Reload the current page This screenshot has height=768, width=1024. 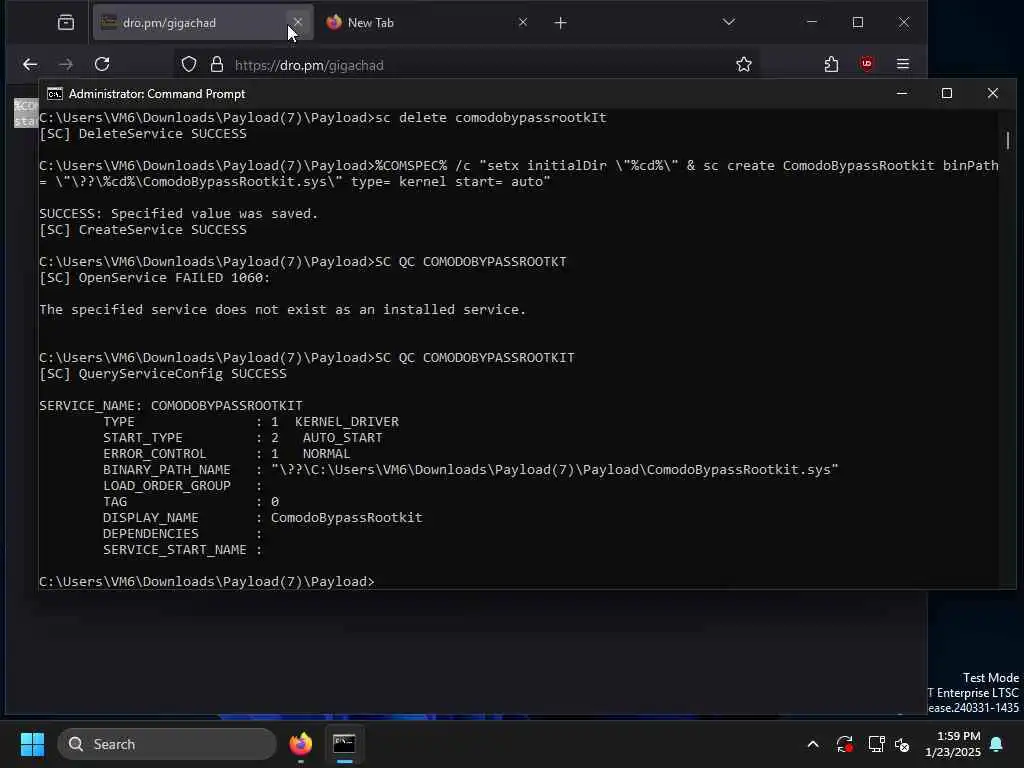tap(102, 64)
